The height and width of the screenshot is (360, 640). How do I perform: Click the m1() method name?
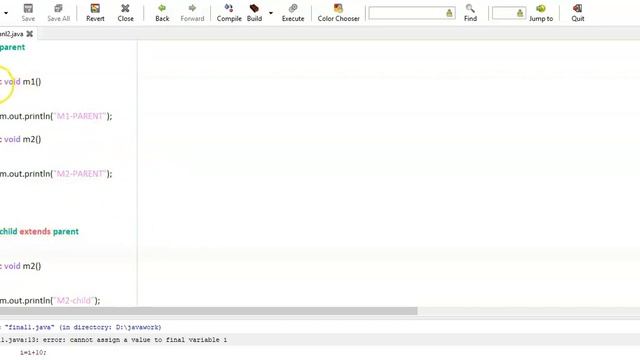32,82
